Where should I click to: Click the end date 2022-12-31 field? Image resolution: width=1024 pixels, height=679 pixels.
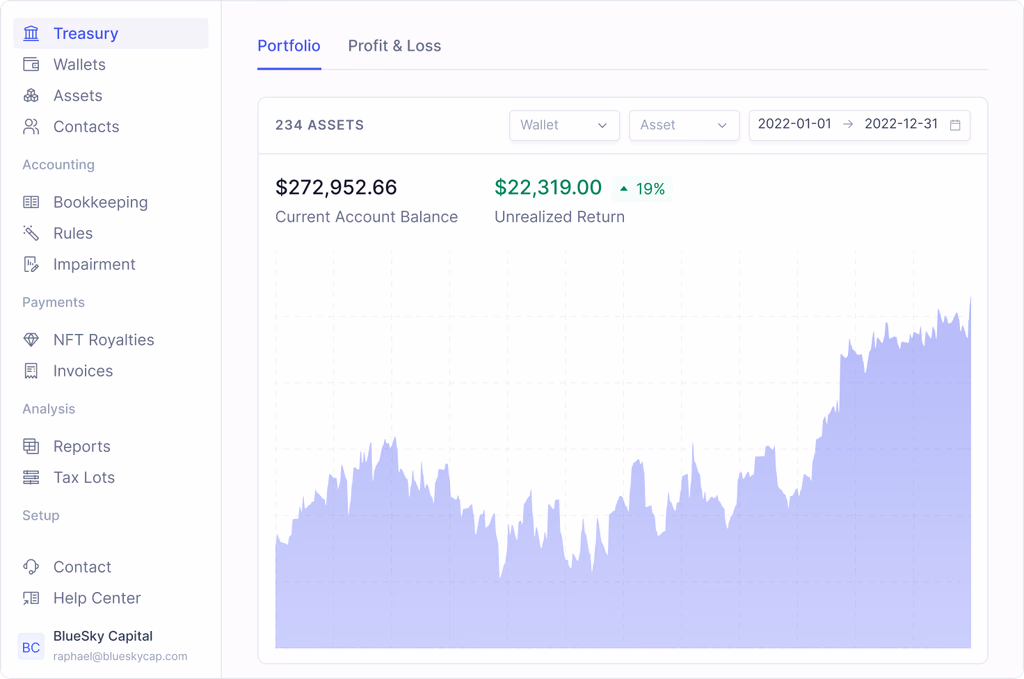pyautogui.click(x=901, y=125)
